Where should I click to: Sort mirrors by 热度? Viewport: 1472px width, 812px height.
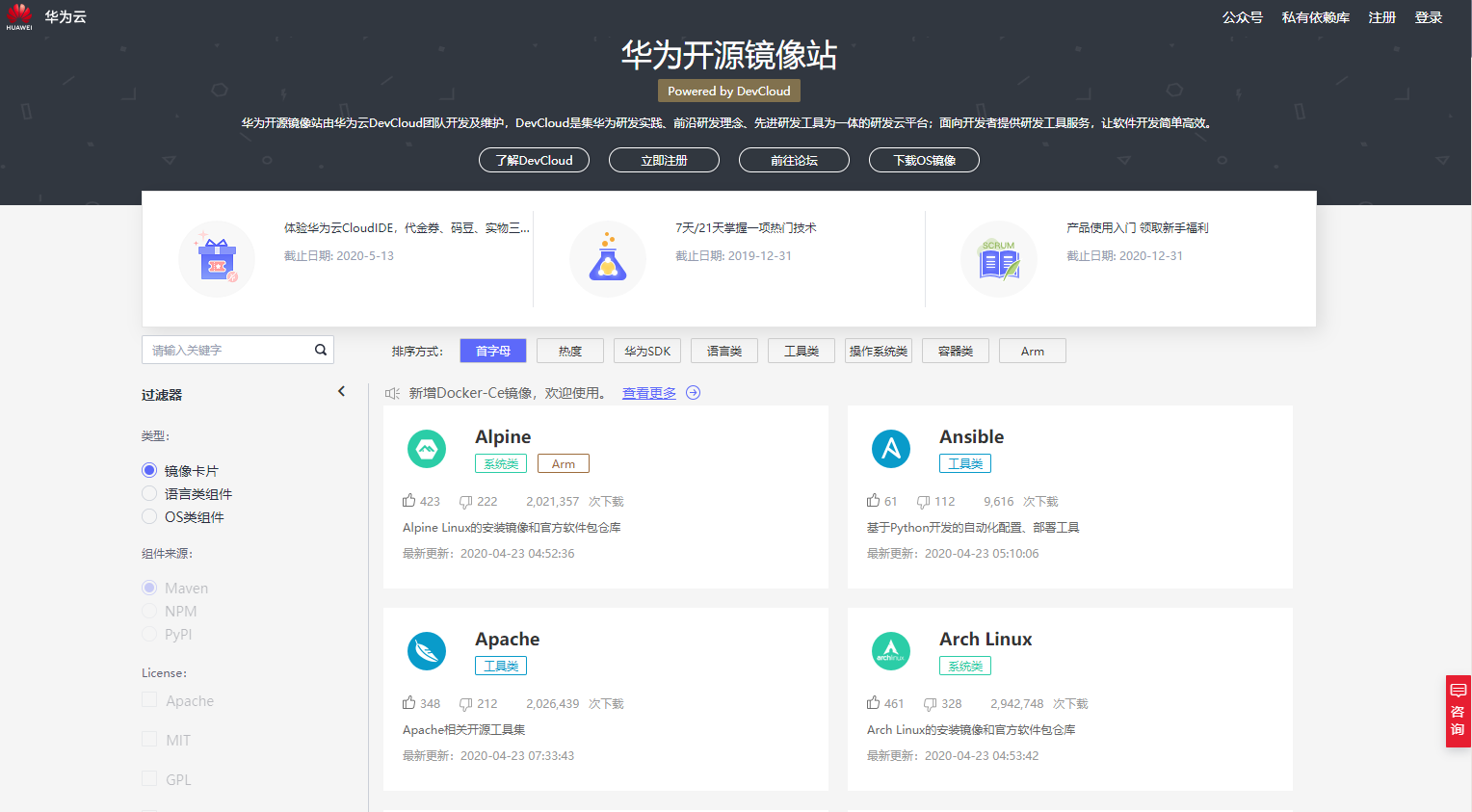570,351
